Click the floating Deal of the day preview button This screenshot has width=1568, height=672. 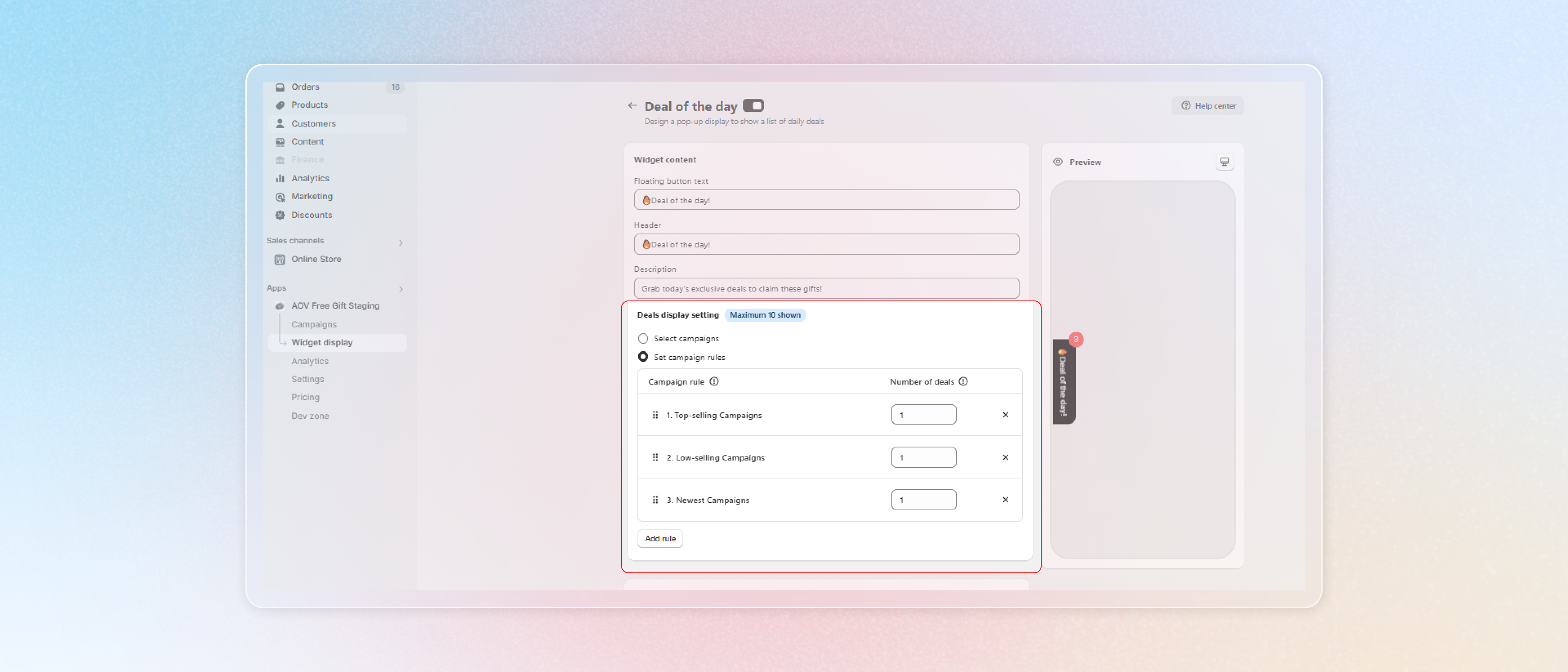click(1063, 382)
